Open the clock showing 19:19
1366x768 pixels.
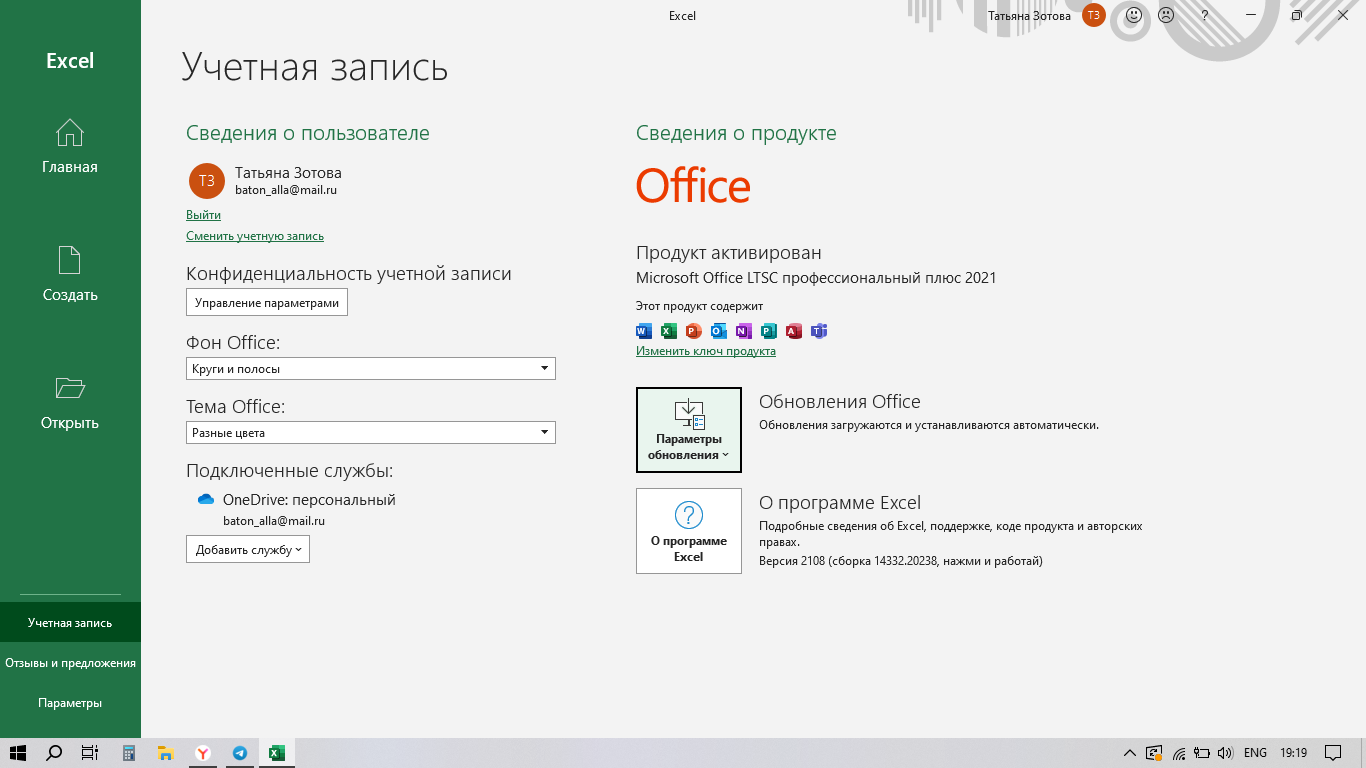tap(1293, 753)
